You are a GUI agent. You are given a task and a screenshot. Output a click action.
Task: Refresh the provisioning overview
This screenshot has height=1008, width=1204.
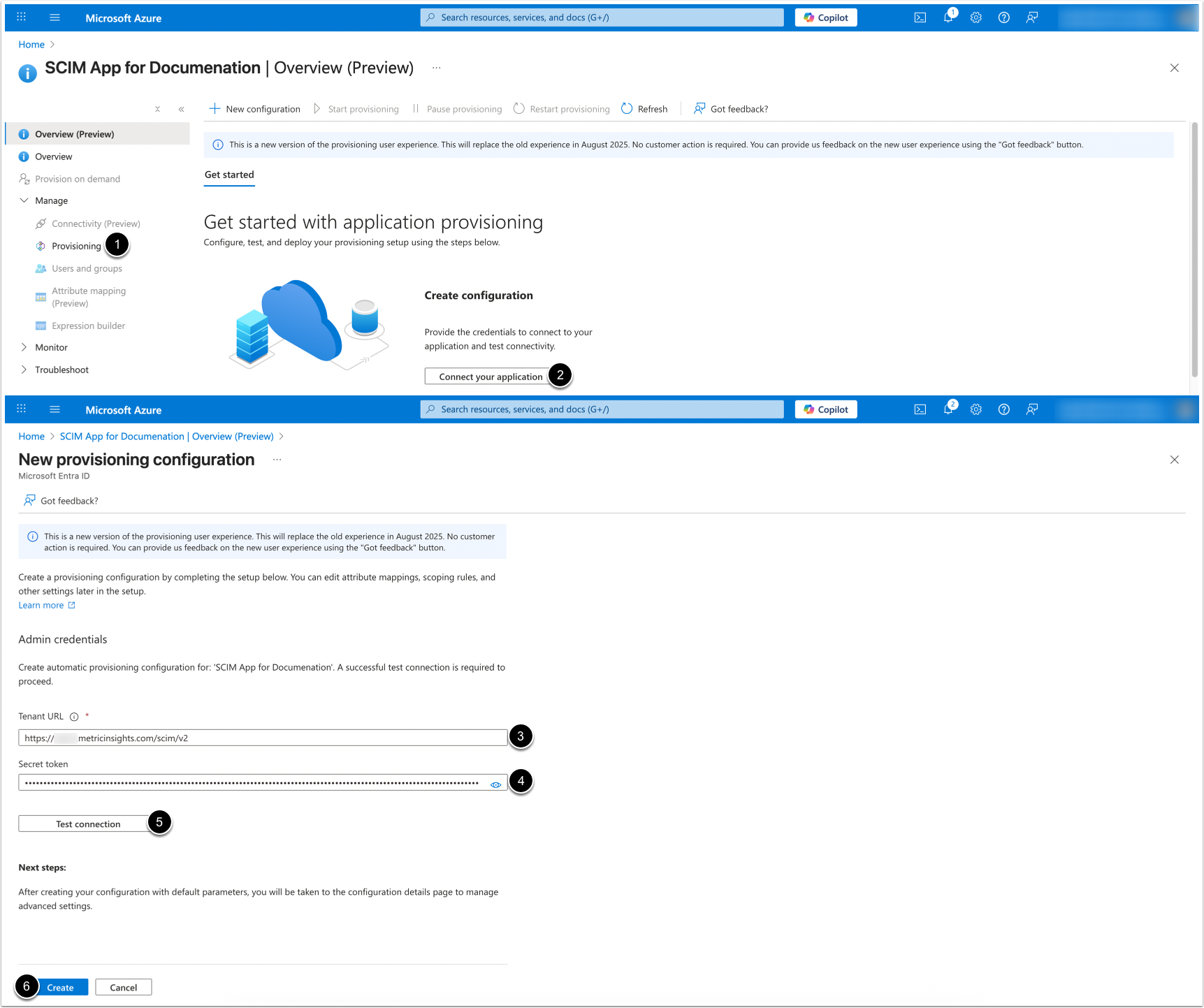[x=644, y=109]
